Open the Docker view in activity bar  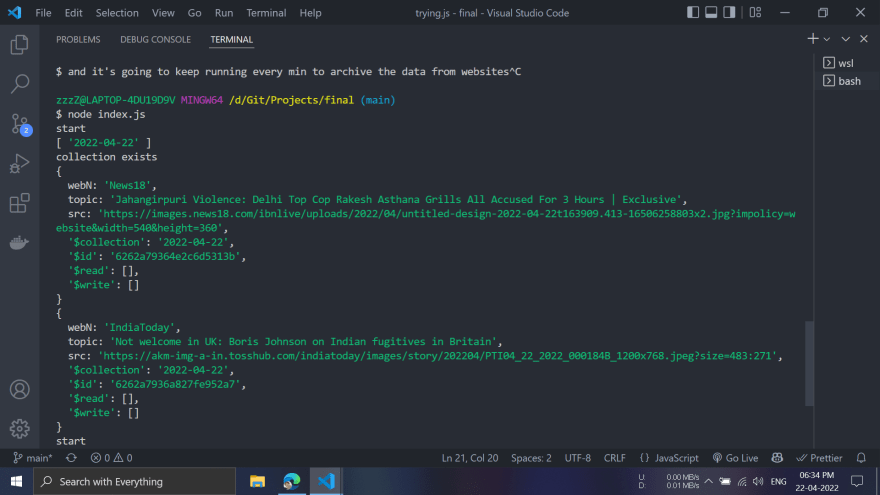(x=20, y=242)
